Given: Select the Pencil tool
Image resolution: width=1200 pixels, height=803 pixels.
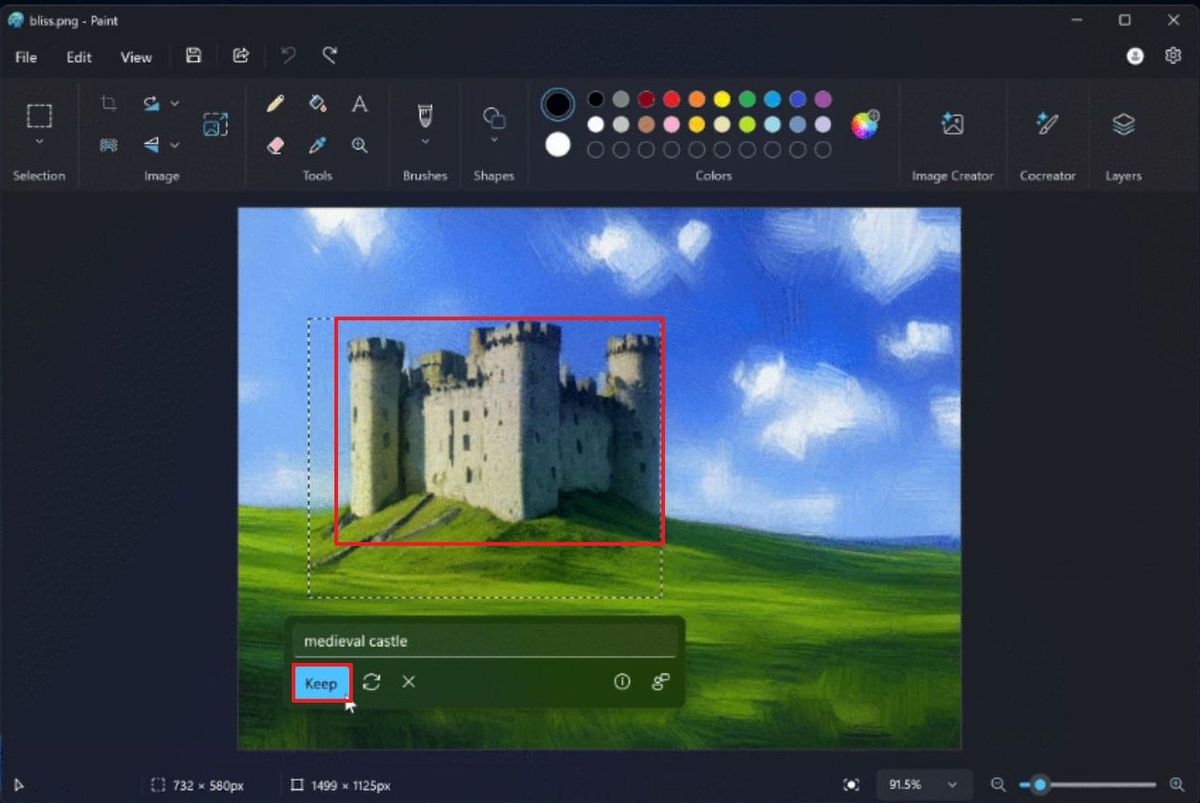Looking at the screenshot, I should click(275, 103).
